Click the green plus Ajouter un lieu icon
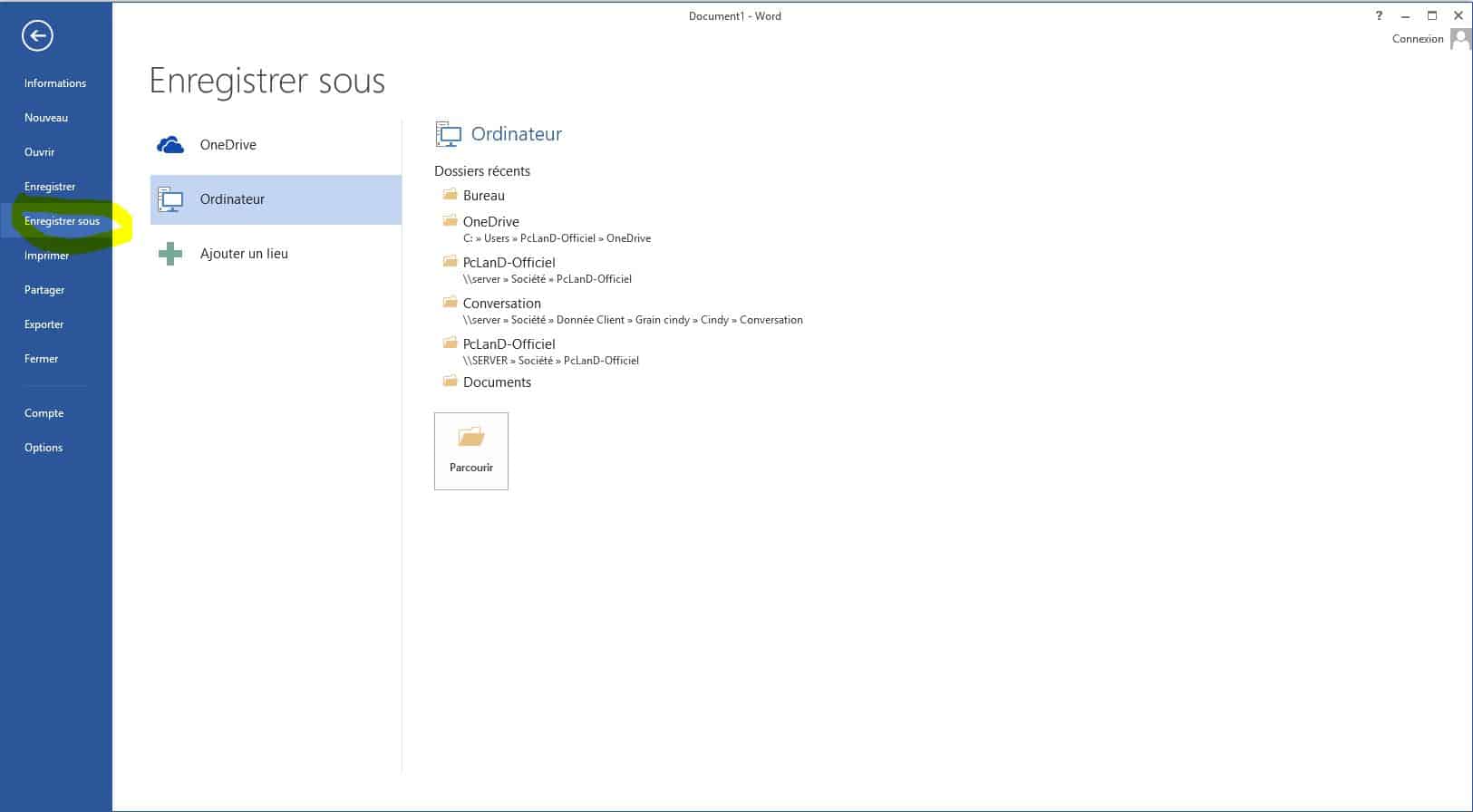Viewport: 1473px width, 812px height. tap(170, 254)
